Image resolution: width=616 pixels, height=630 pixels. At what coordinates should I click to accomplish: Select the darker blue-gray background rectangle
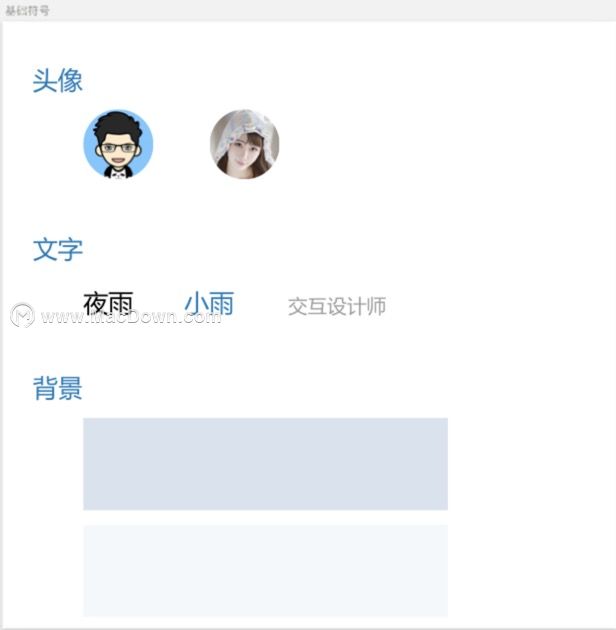266,464
